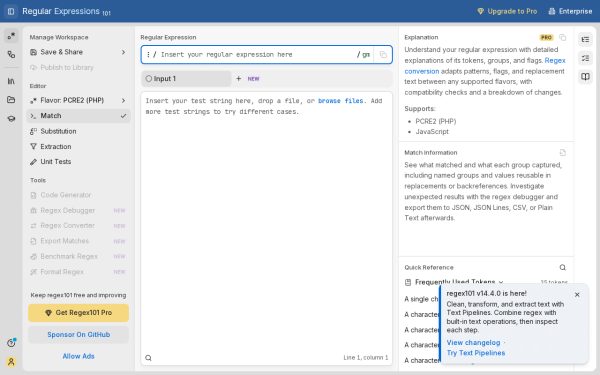Click Get Regex101 Pro button

click(78, 313)
